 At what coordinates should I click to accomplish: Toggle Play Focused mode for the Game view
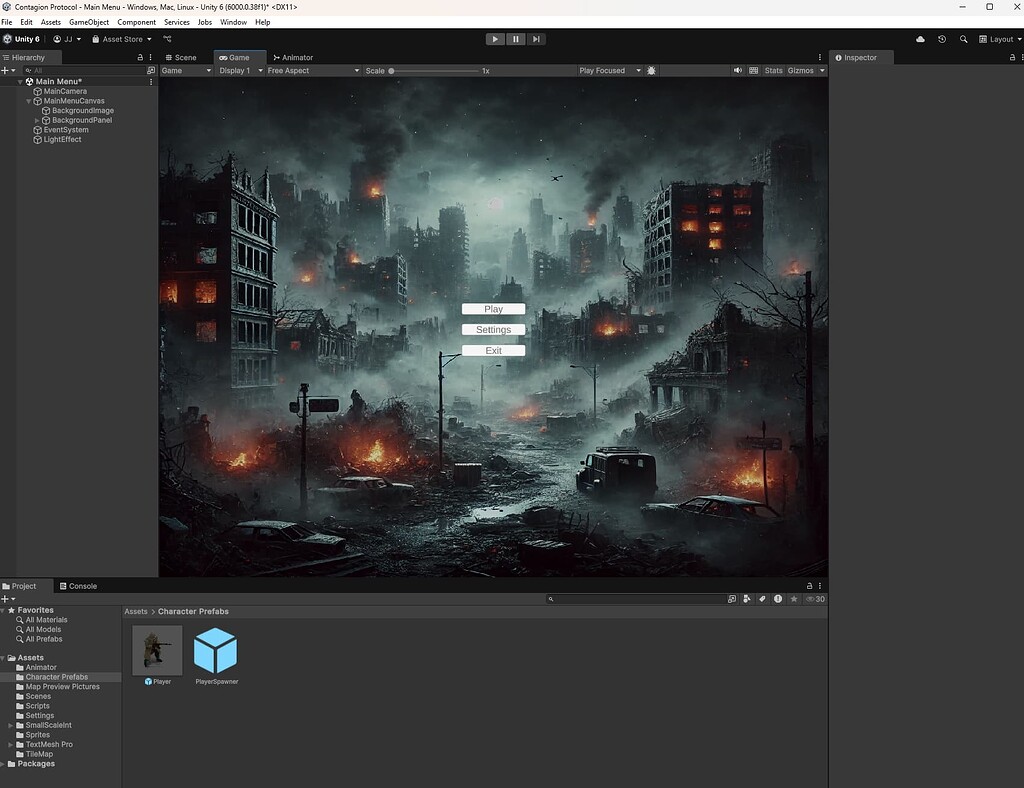point(605,70)
